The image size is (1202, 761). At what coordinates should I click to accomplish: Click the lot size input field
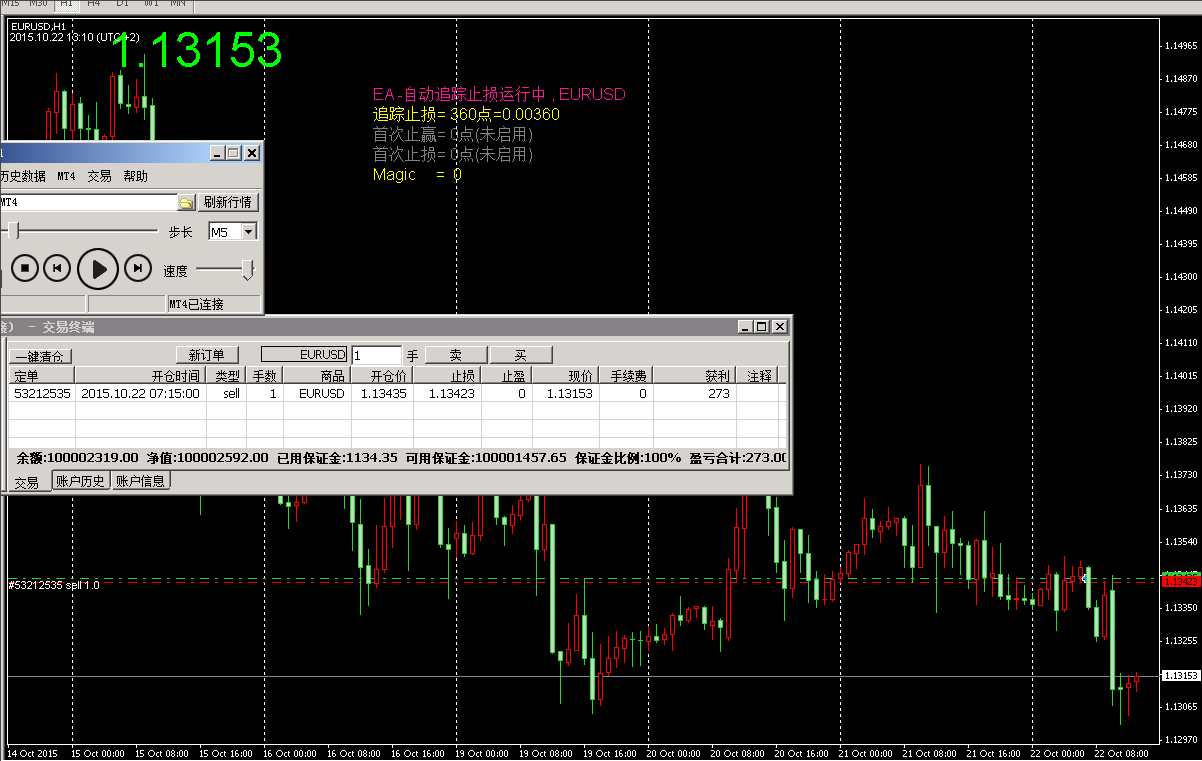[376, 355]
